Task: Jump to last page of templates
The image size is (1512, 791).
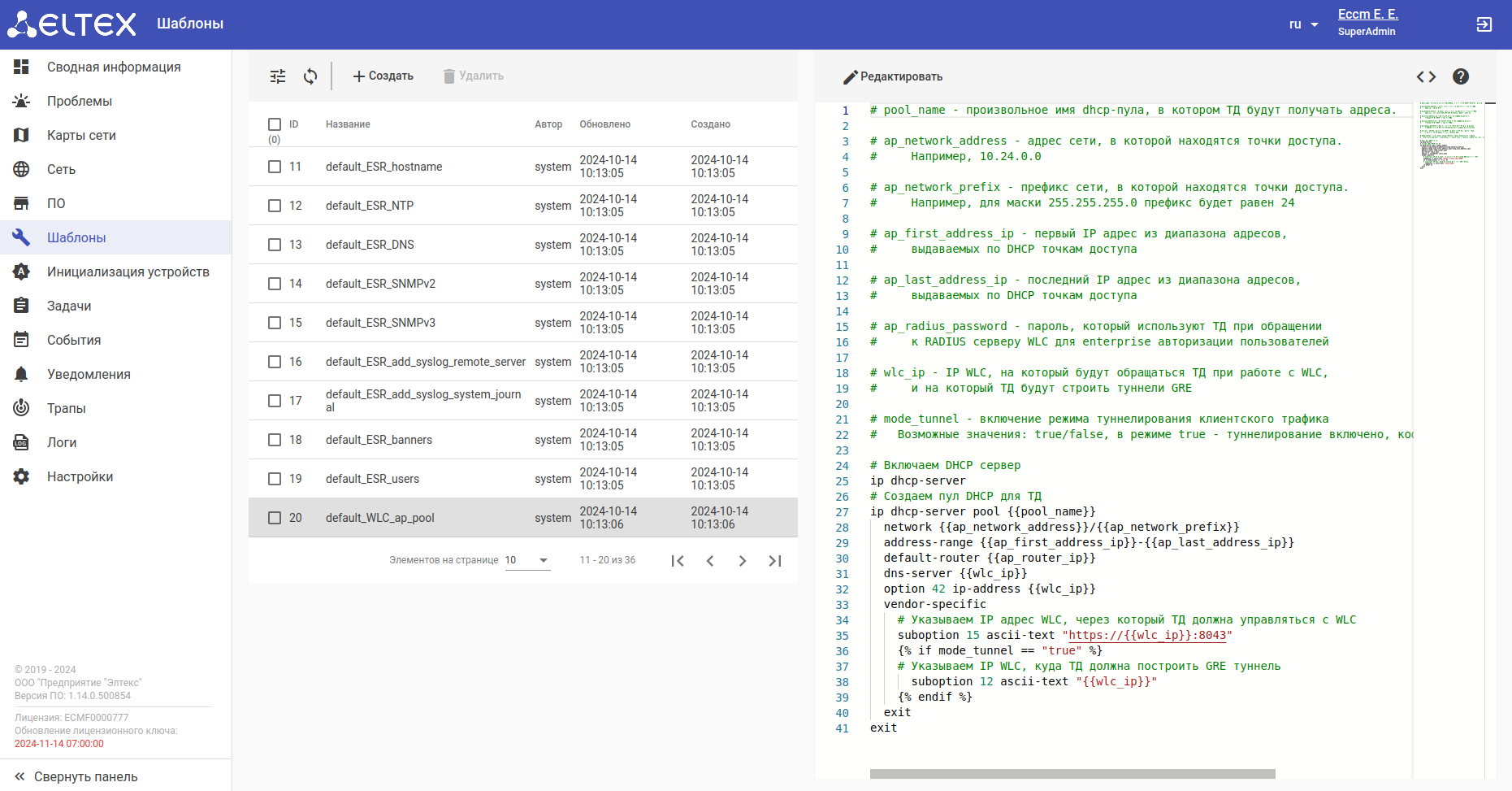Action: [774, 561]
